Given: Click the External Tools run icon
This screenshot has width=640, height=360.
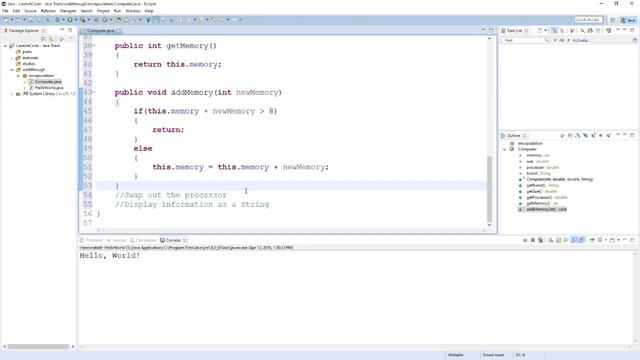Looking at the screenshot, I should click(82, 20).
